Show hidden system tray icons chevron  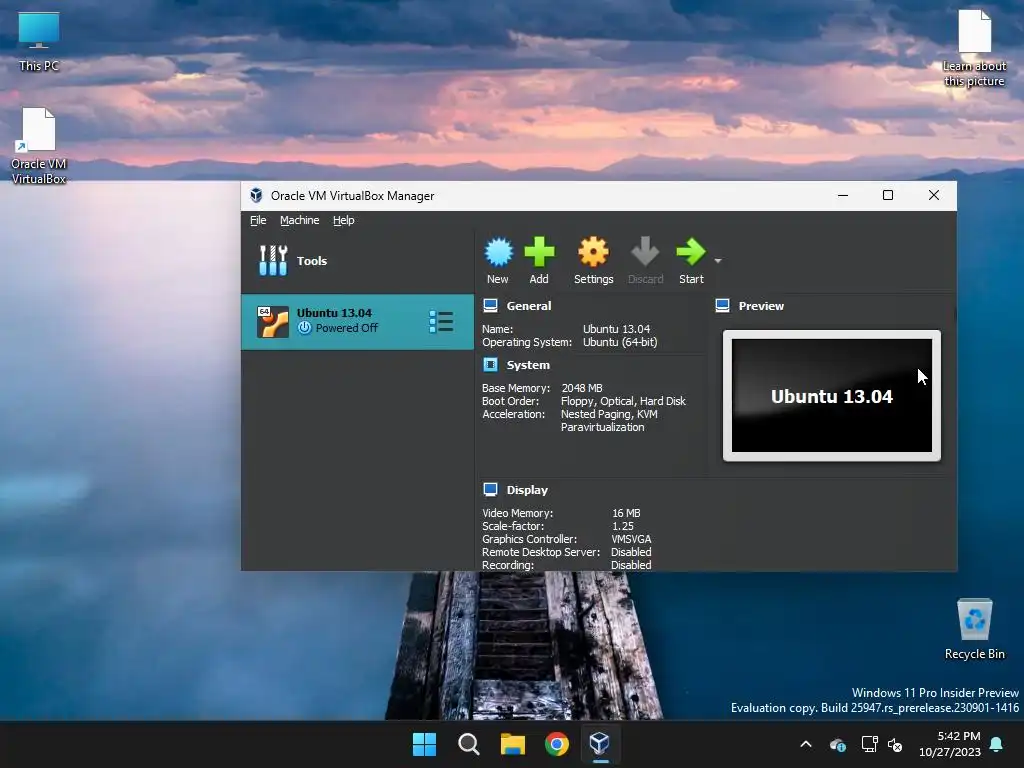pyautogui.click(x=806, y=744)
